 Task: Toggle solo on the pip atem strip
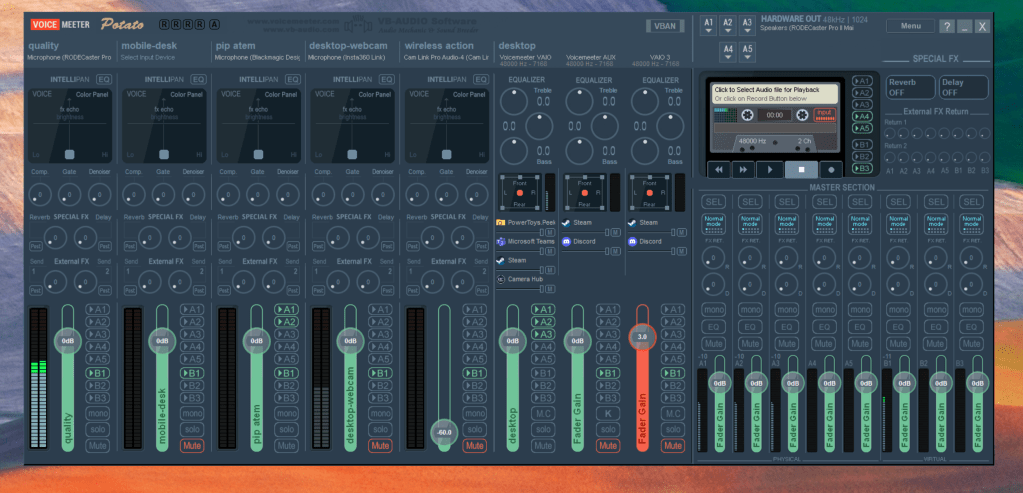(286, 430)
